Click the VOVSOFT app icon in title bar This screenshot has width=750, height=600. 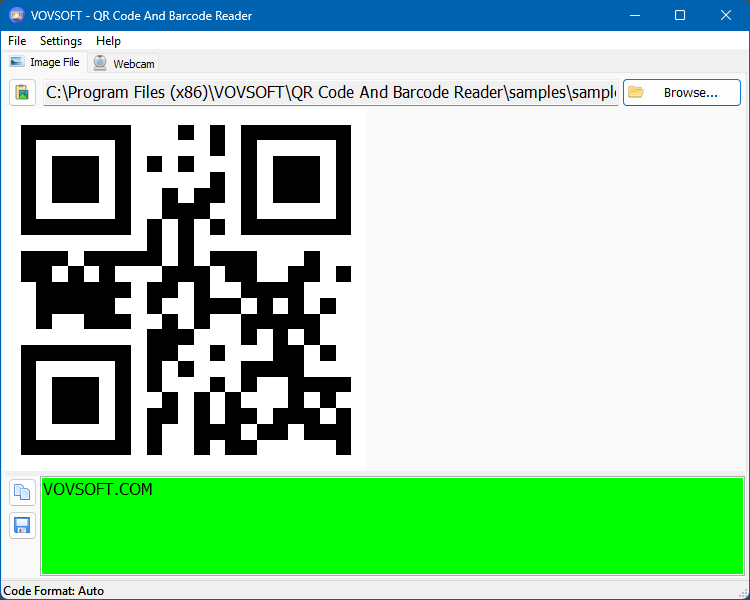coord(17,15)
